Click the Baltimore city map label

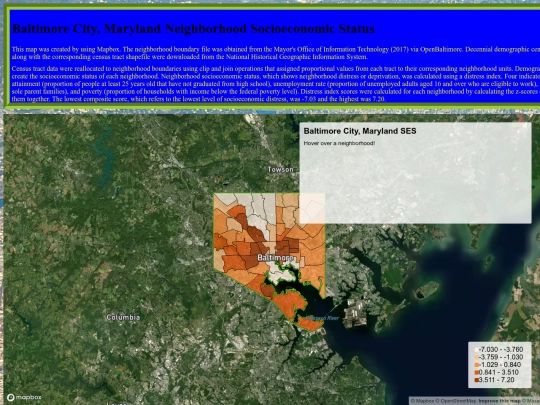pyautogui.click(x=276, y=258)
